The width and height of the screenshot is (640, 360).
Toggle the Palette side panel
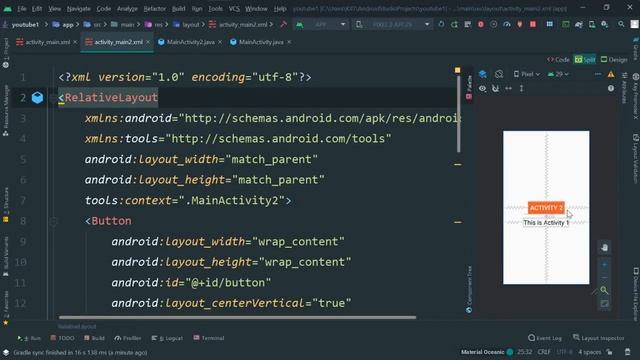469,87
